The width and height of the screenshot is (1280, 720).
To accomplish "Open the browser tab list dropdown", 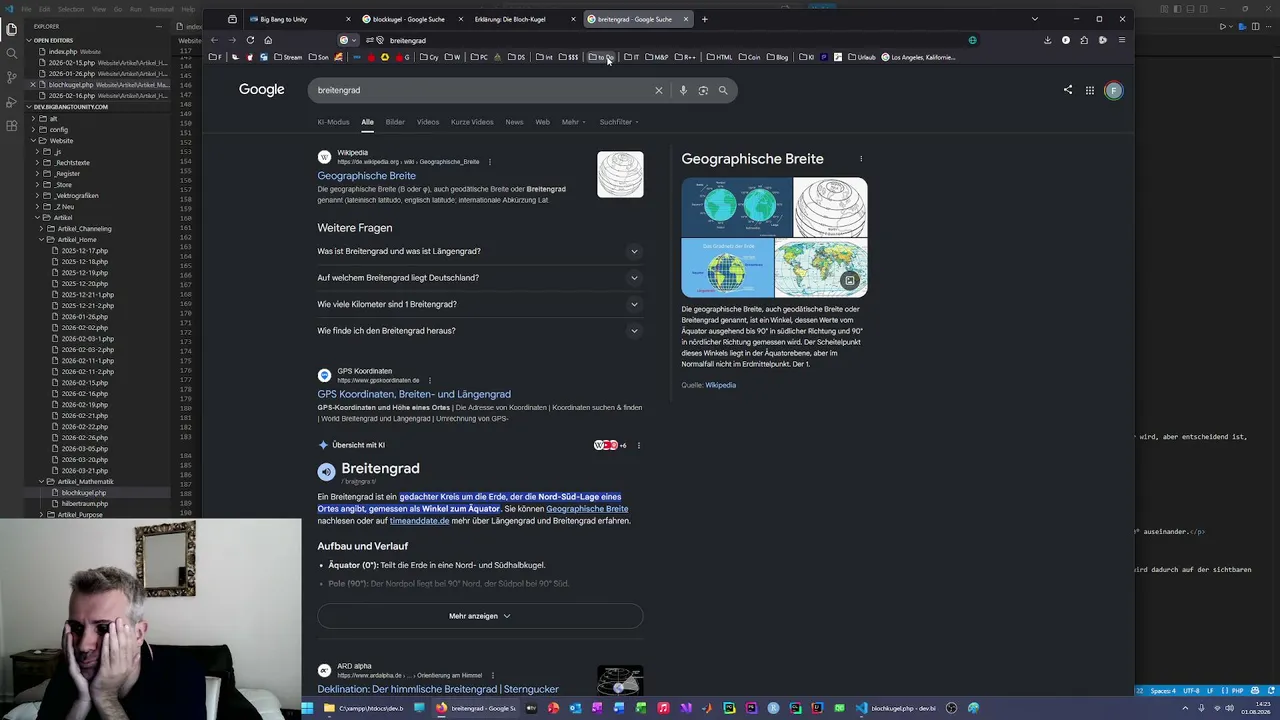I will 1034,19.
